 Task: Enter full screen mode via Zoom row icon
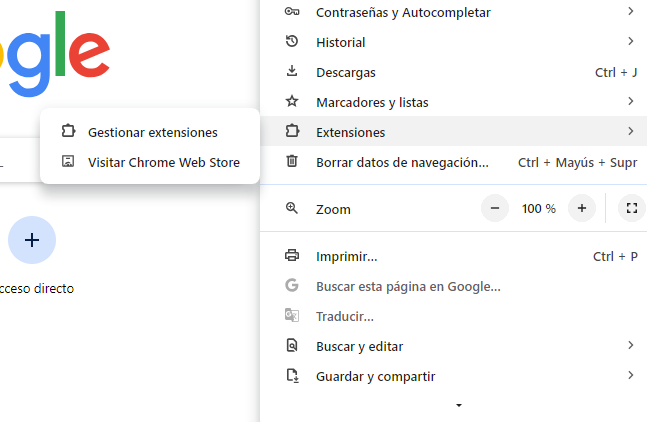click(x=632, y=208)
